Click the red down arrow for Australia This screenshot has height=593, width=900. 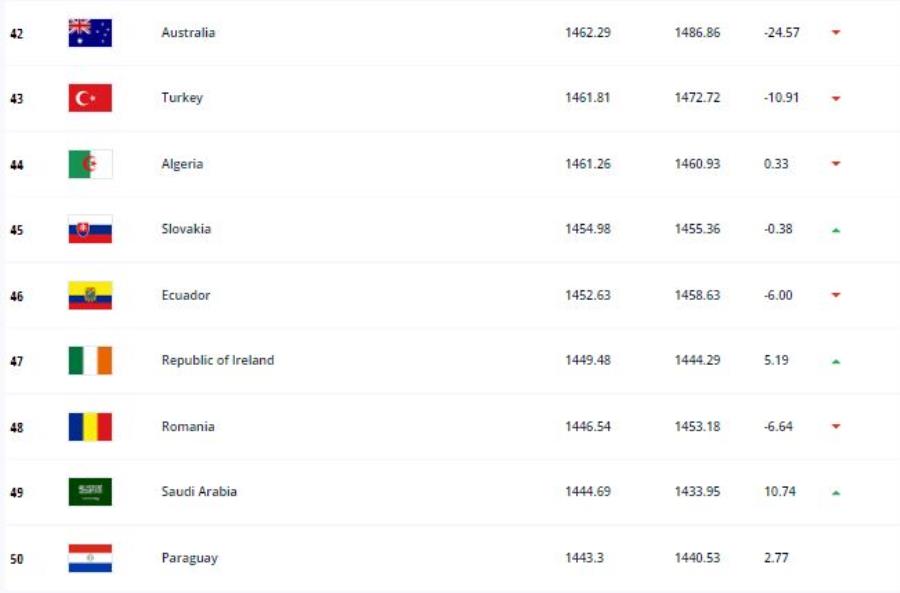pos(836,32)
